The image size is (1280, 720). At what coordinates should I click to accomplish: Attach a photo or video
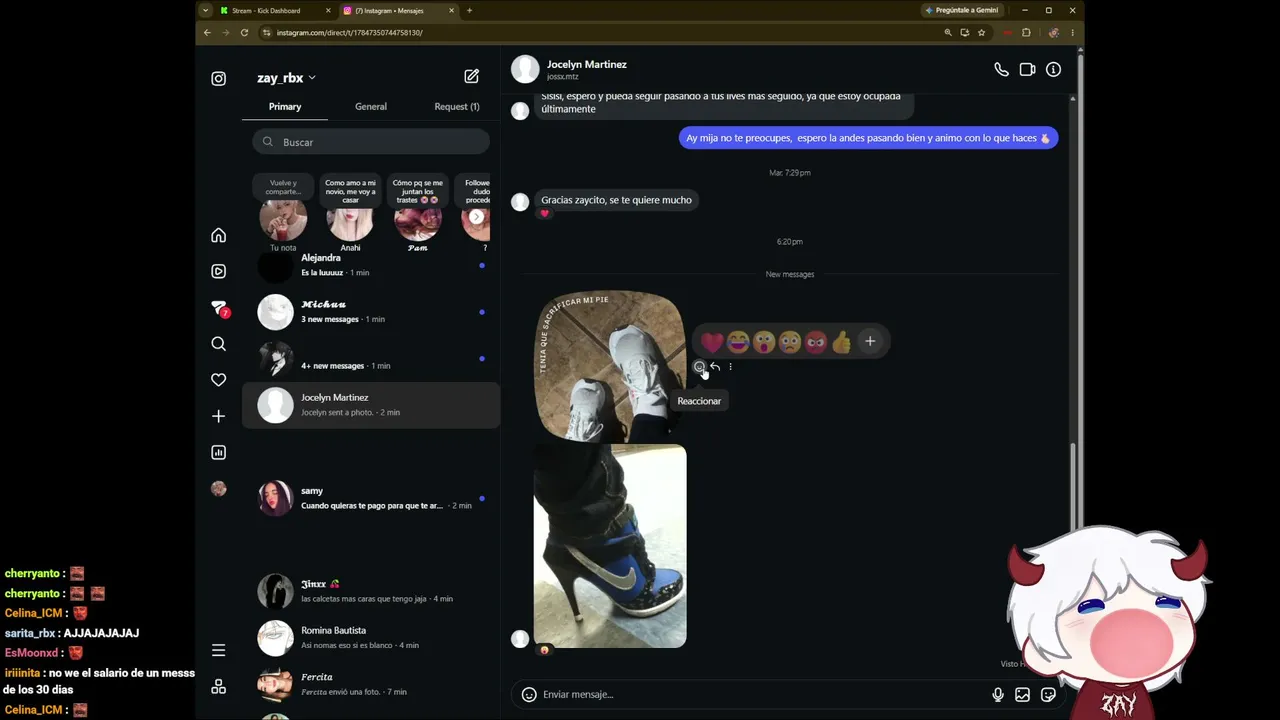point(1022,694)
